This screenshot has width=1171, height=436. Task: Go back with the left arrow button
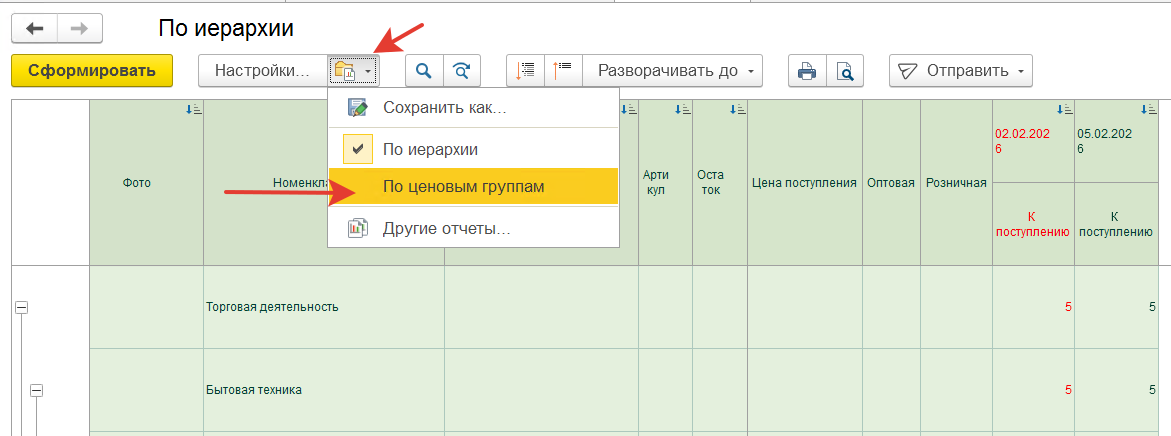34,28
